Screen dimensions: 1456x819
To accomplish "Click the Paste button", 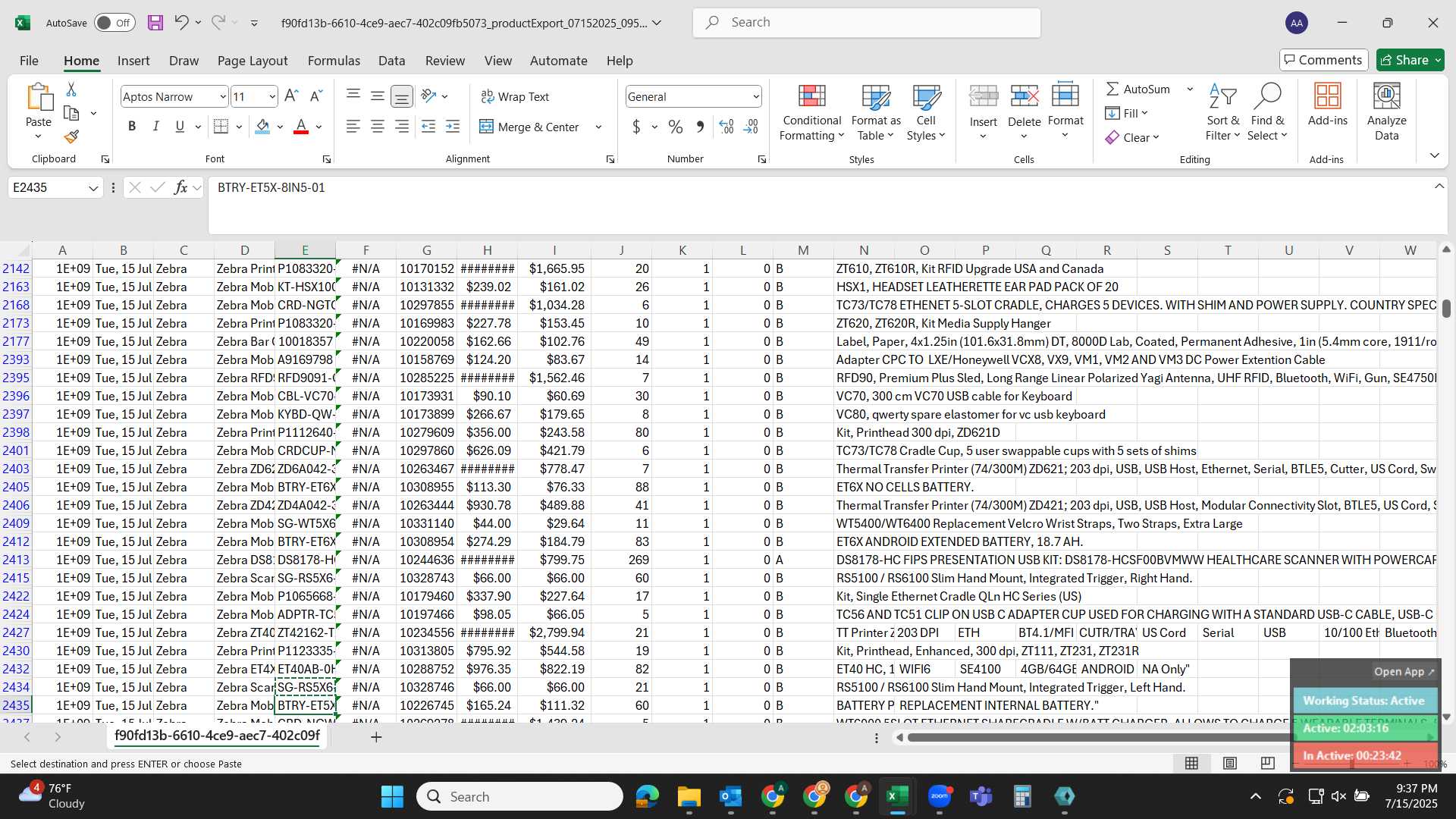I will pyautogui.click(x=39, y=112).
